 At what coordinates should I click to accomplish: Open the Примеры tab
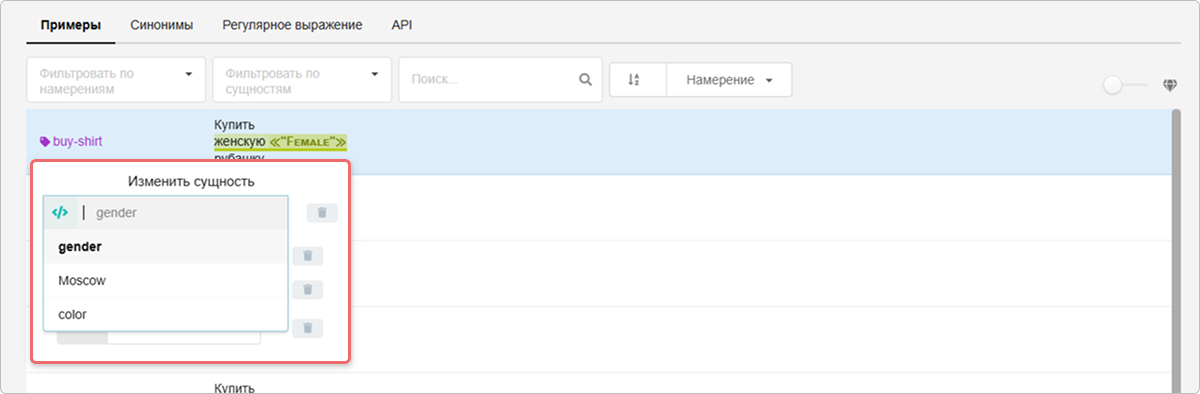[x=71, y=24]
